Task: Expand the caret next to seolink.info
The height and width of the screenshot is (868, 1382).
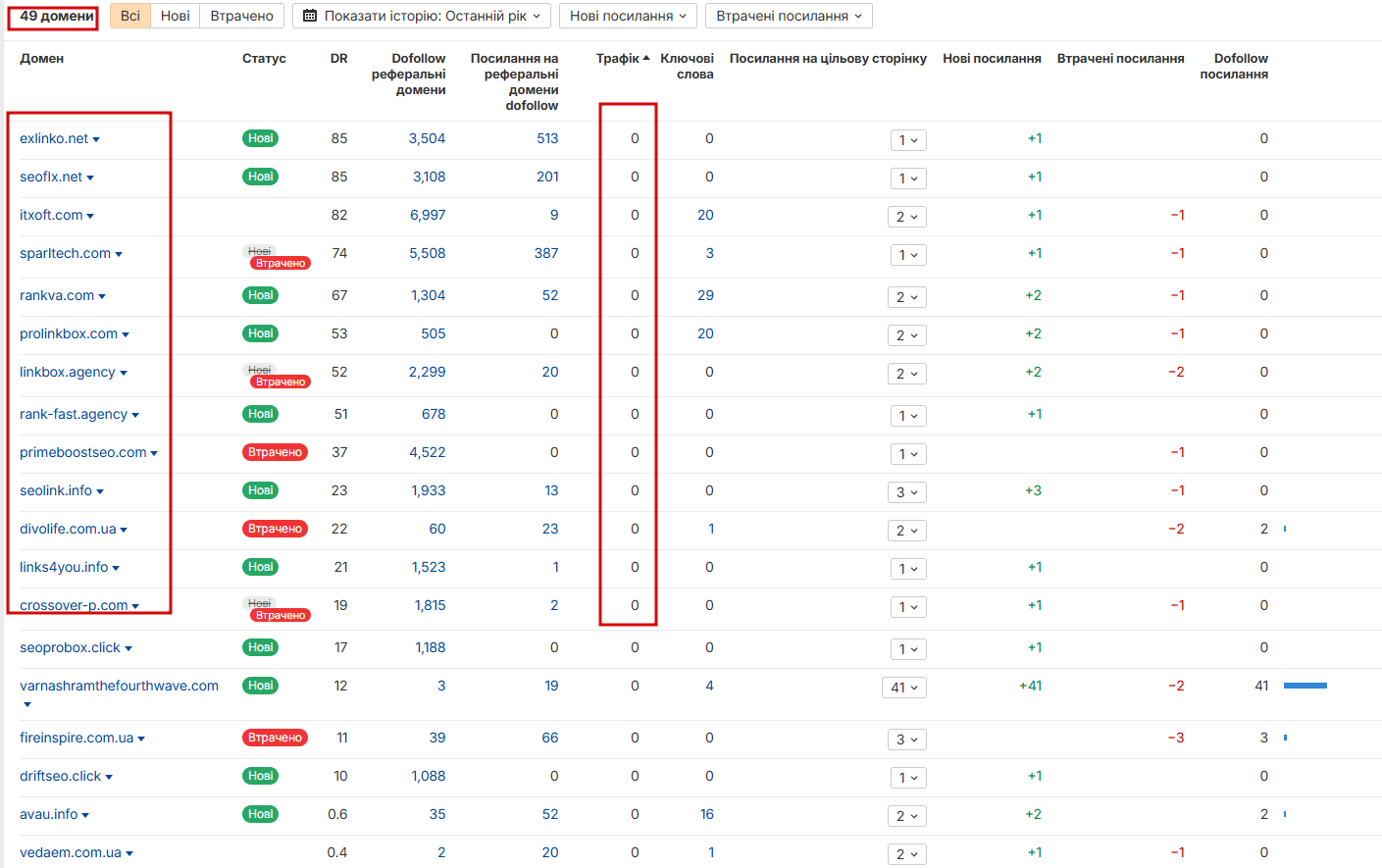Action: (x=100, y=491)
